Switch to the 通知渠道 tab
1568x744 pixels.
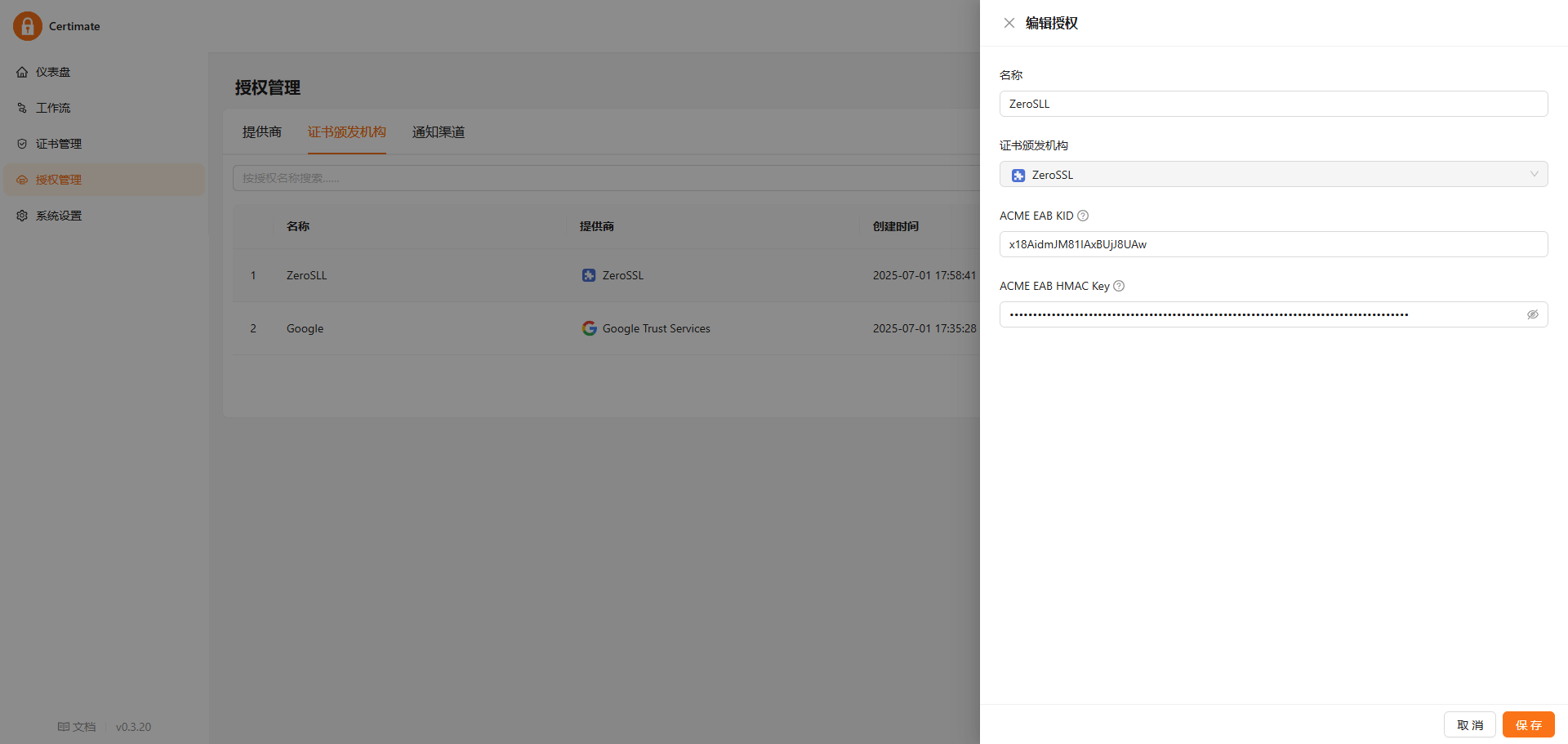pyautogui.click(x=439, y=131)
